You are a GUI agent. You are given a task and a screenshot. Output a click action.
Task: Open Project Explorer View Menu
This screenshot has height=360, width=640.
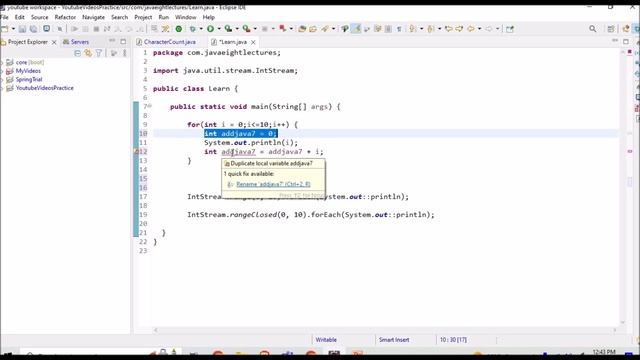[125, 53]
